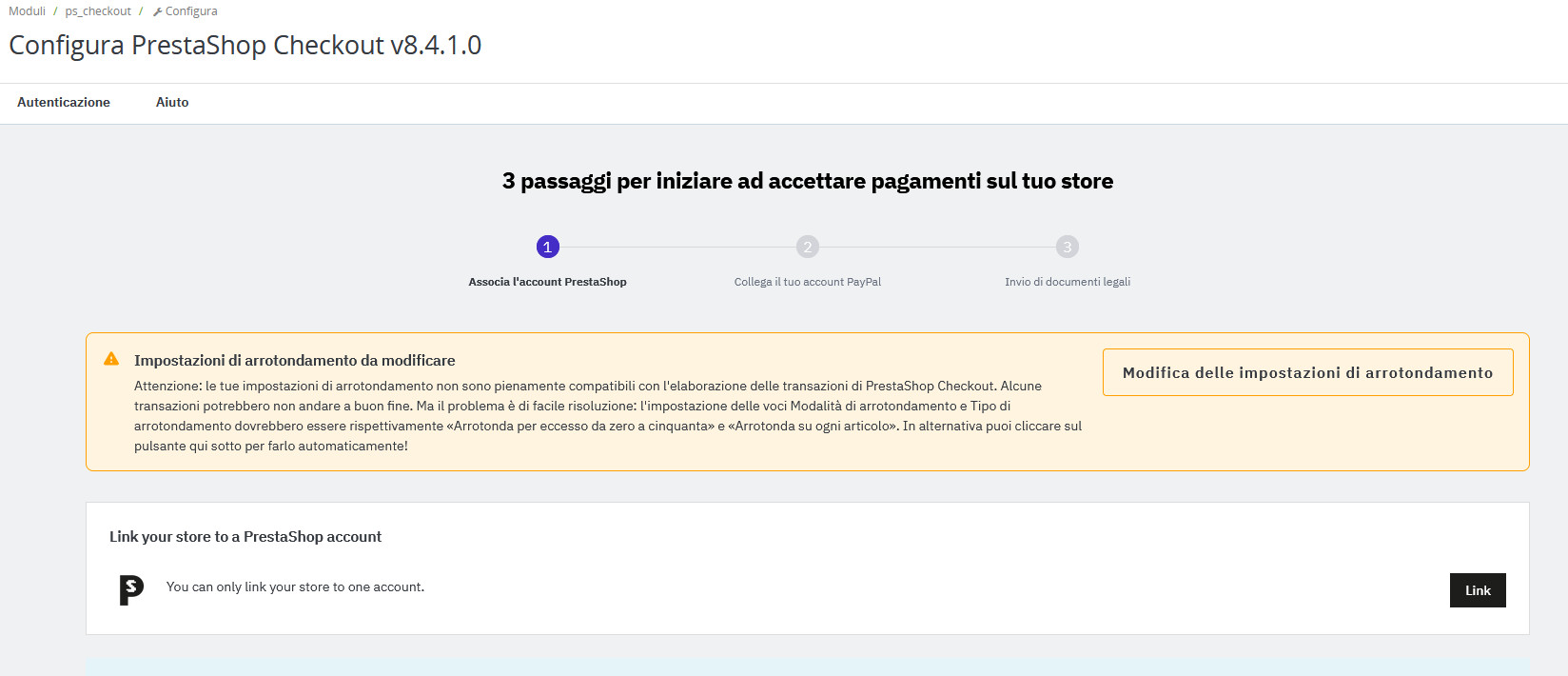
Task: Click the Impostazioni di arrotondamento da modificare heading
Action: coord(295,360)
